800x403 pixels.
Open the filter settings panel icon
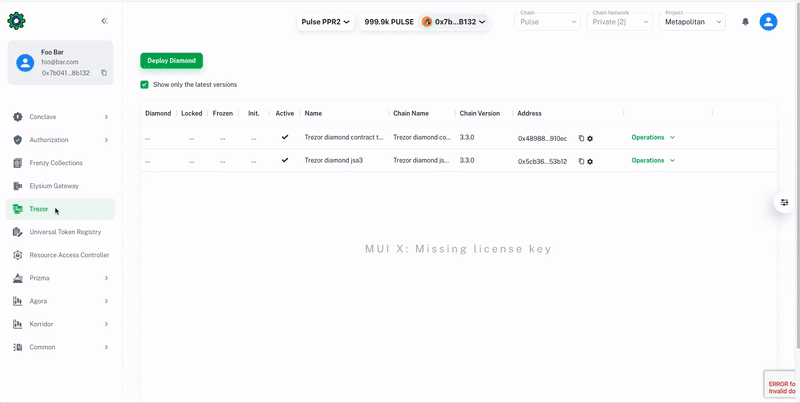tap(785, 203)
